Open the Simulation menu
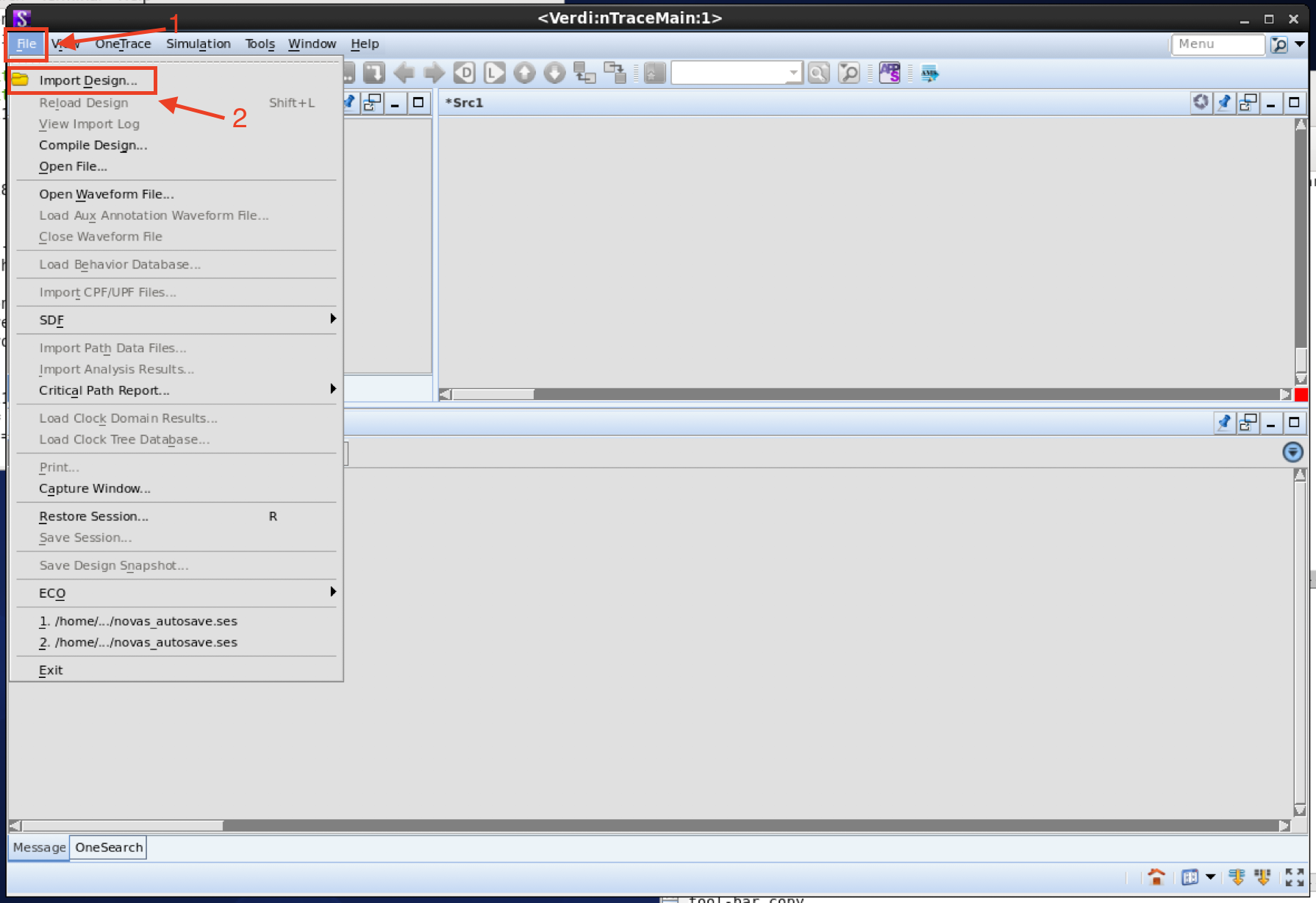The width and height of the screenshot is (1316, 903). [x=199, y=43]
